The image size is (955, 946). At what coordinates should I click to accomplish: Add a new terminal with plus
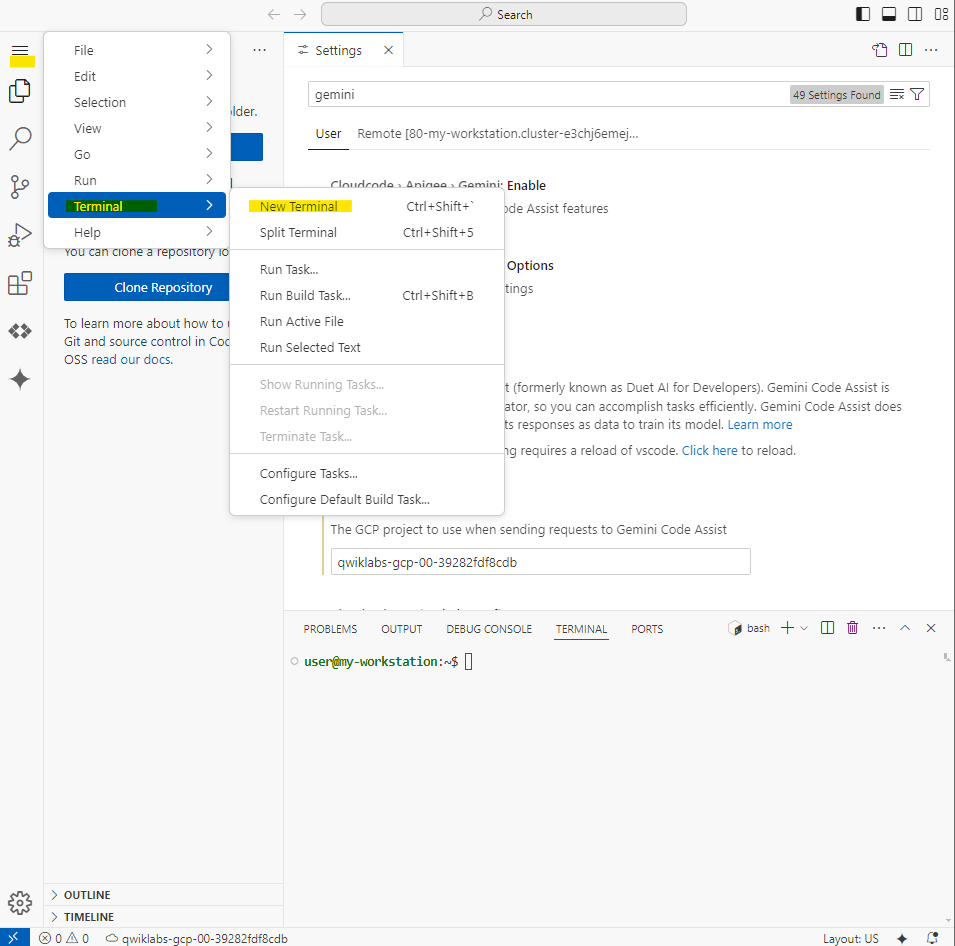coord(787,628)
